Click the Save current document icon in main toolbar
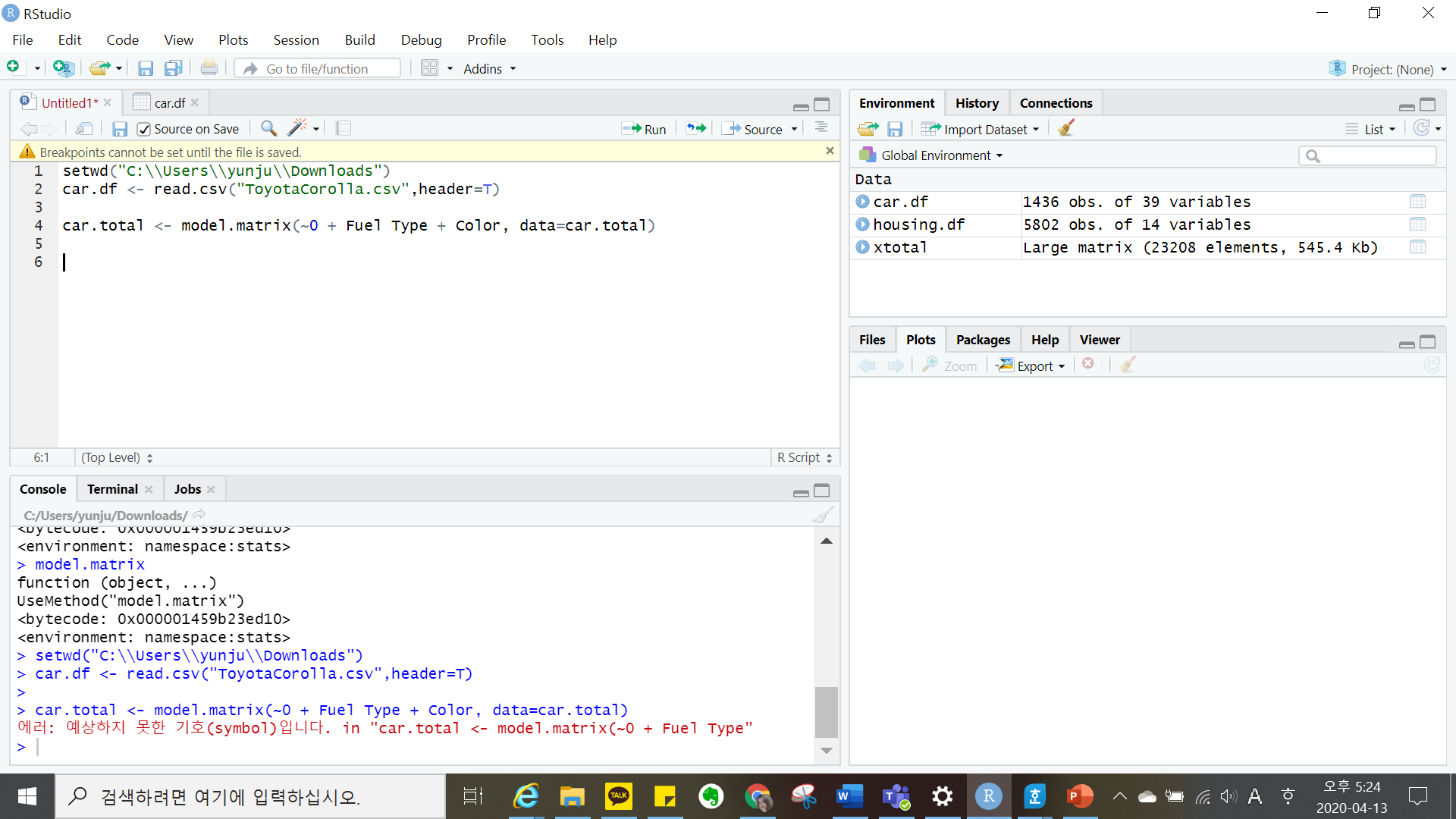Screen dimensions: 1456x819 point(146,68)
